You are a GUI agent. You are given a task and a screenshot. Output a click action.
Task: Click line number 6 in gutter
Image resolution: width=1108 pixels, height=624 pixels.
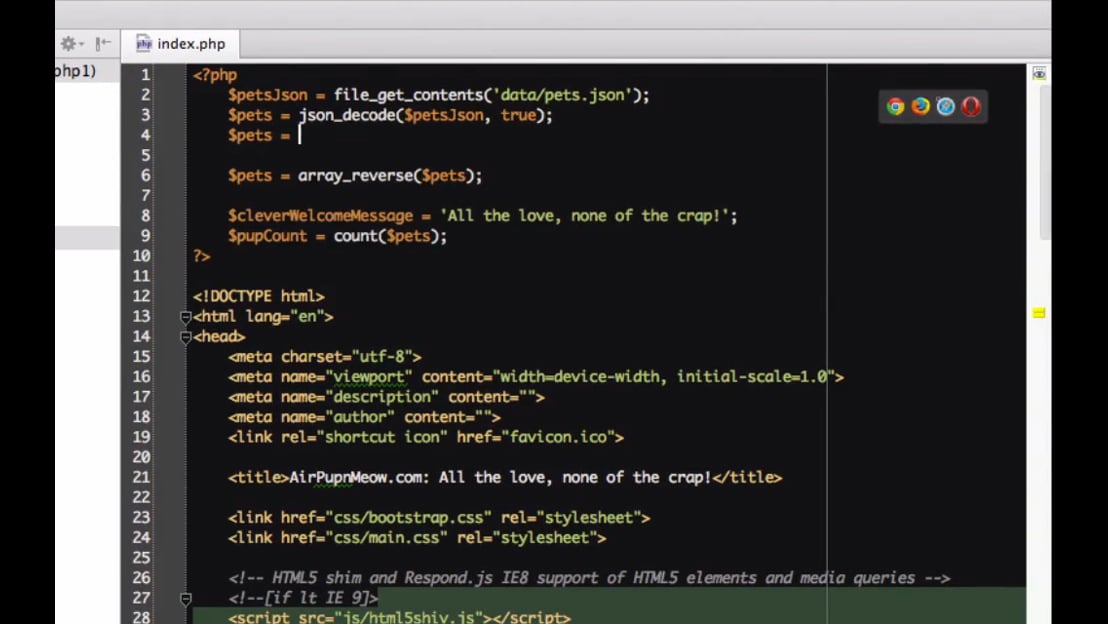click(145, 175)
